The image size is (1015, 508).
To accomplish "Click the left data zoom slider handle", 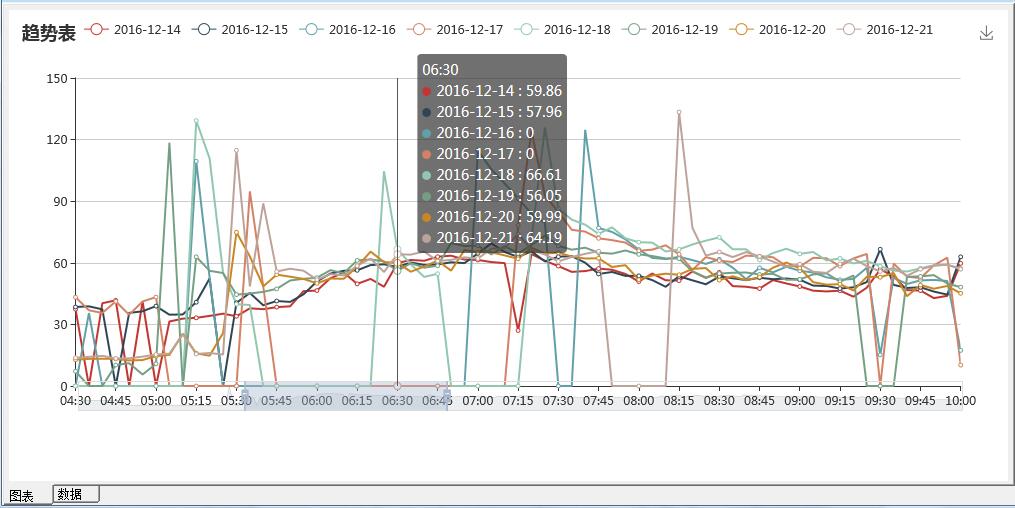I will [245, 395].
